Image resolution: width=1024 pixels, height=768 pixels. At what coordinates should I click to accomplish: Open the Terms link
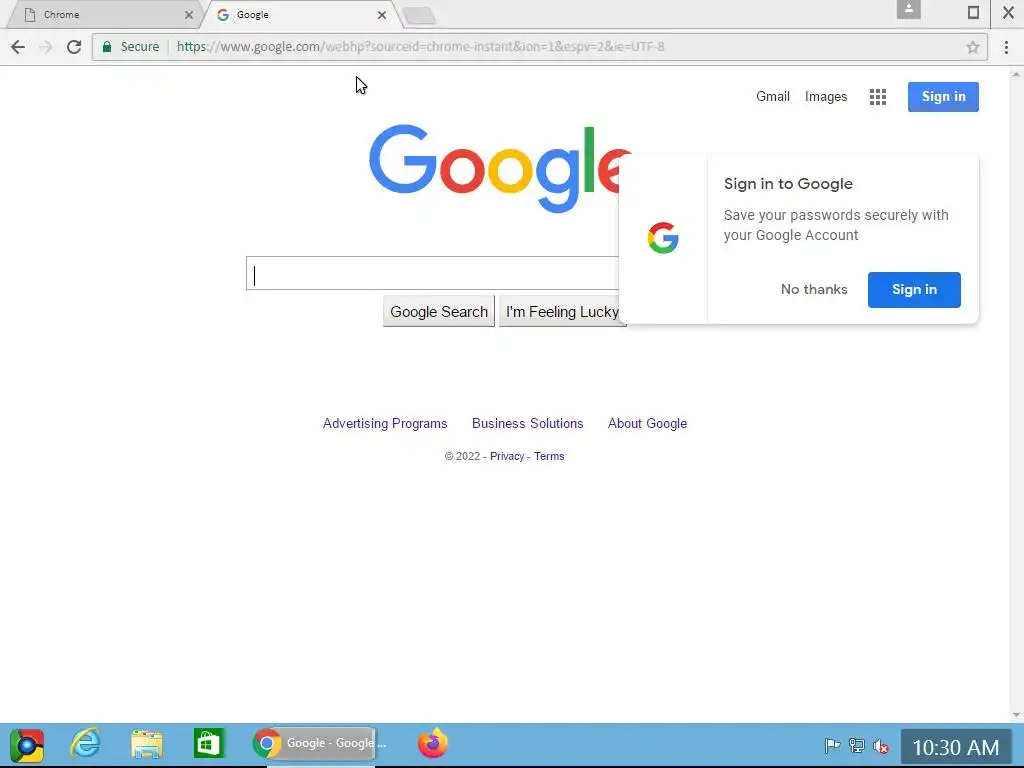coord(549,456)
